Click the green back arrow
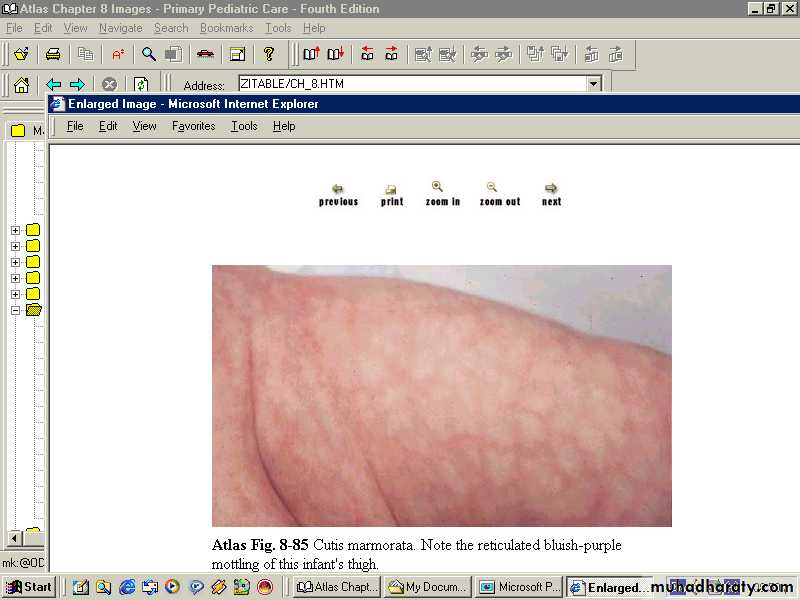 click(54, 85)
